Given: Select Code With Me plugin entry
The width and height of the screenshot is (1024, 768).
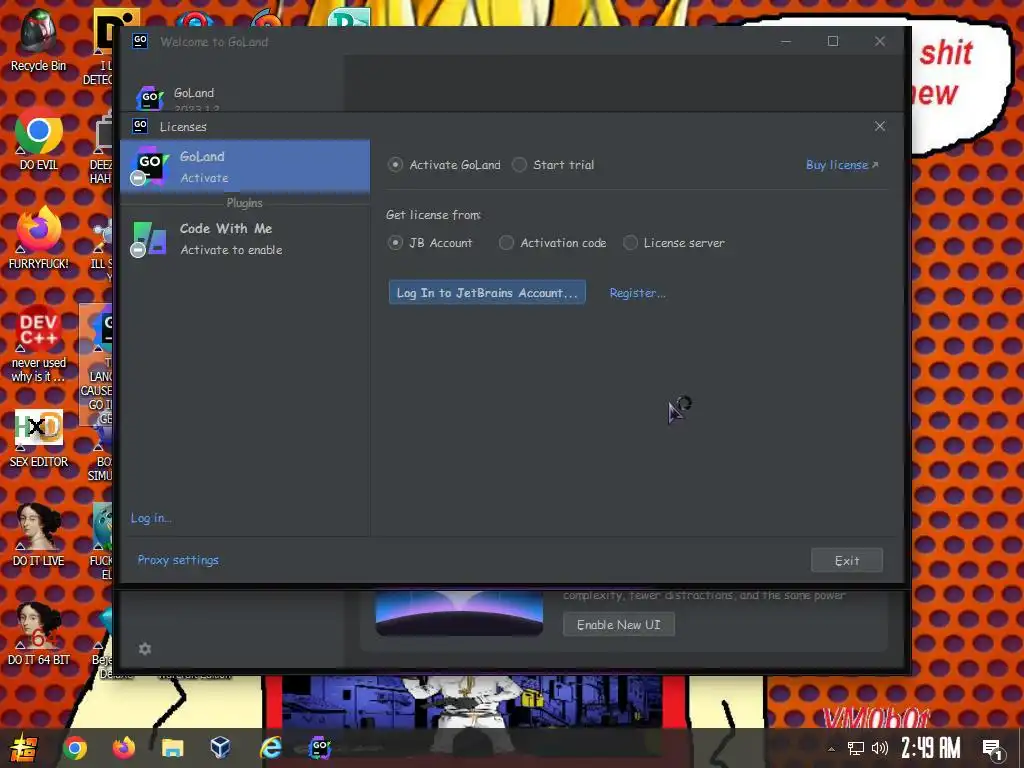Looking at the screenshot, I should pyautogui.click(x=245, y=238).
